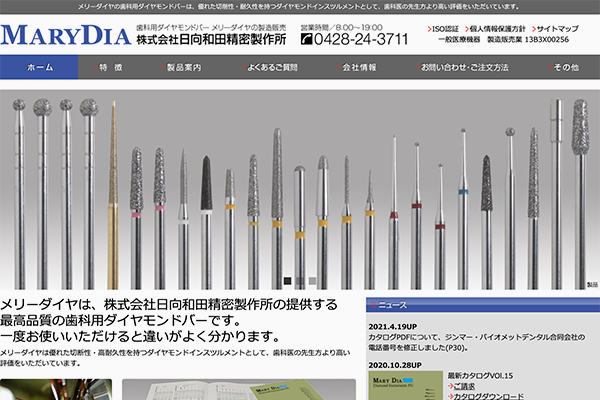
Task: Click the ニュース section header
Action: pos(483,305)
